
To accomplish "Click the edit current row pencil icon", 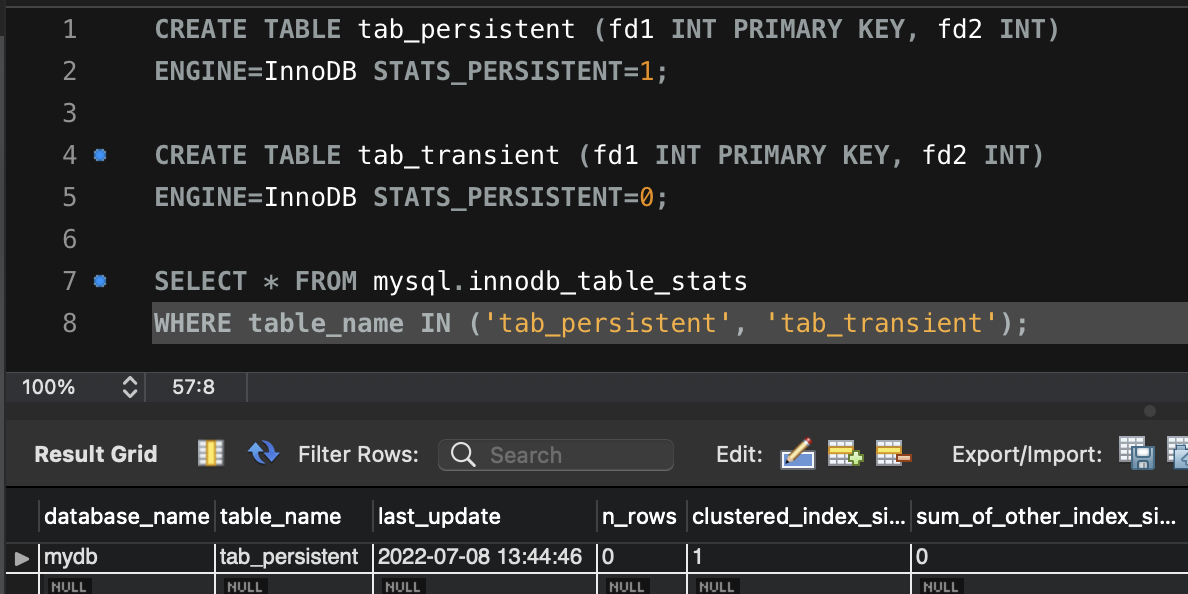I will coord(798,453).
